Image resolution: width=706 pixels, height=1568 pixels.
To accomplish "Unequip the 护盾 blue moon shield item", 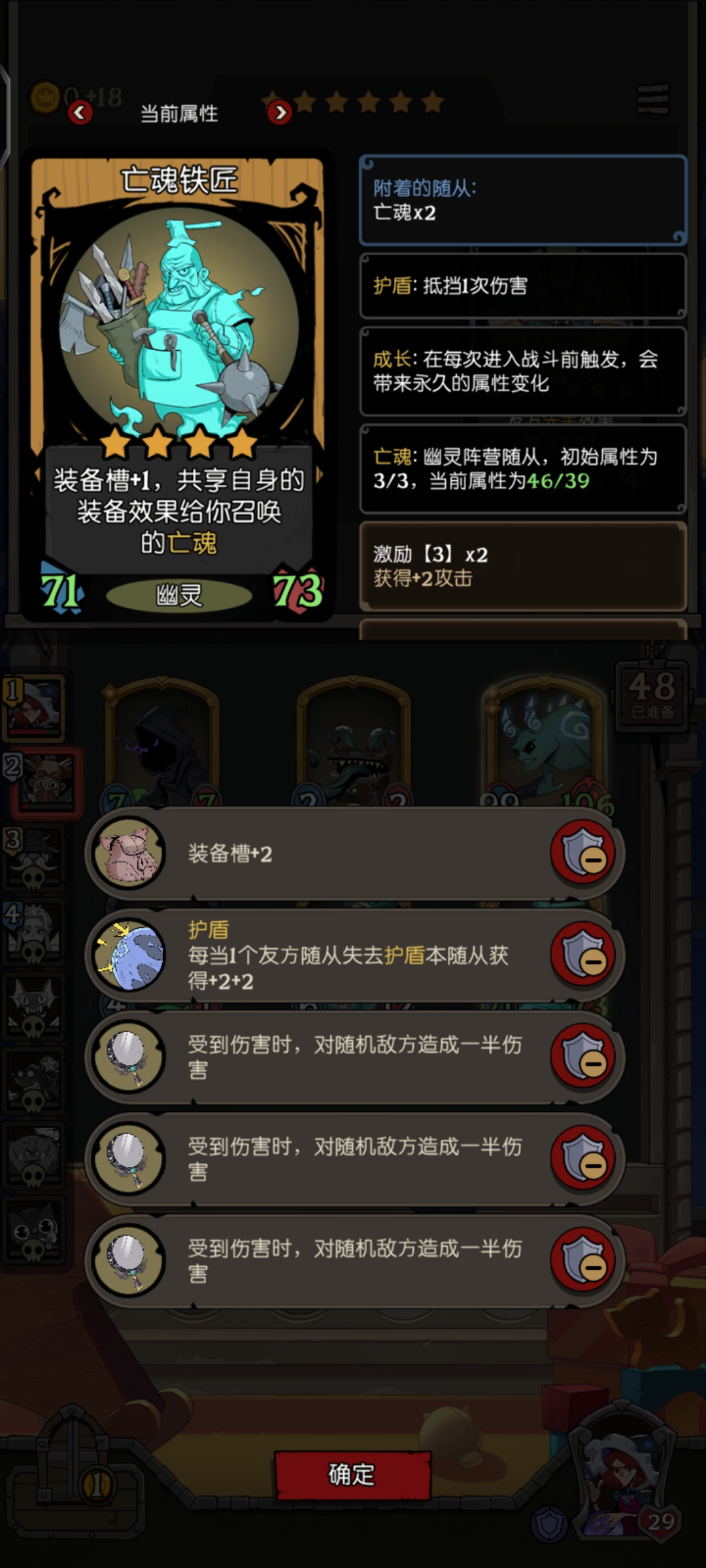I will tap(583, 955).
